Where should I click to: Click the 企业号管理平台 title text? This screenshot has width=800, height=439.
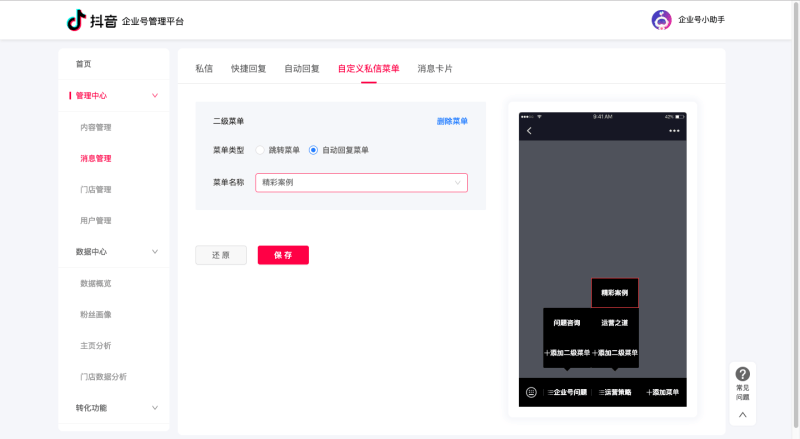[x=153, y=21]
